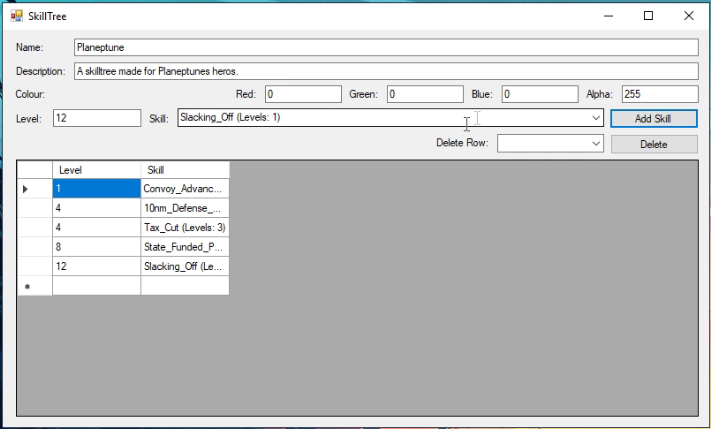Select the 10nm_Defense_... skill cell
711x429 pixels.
(185, 208)
